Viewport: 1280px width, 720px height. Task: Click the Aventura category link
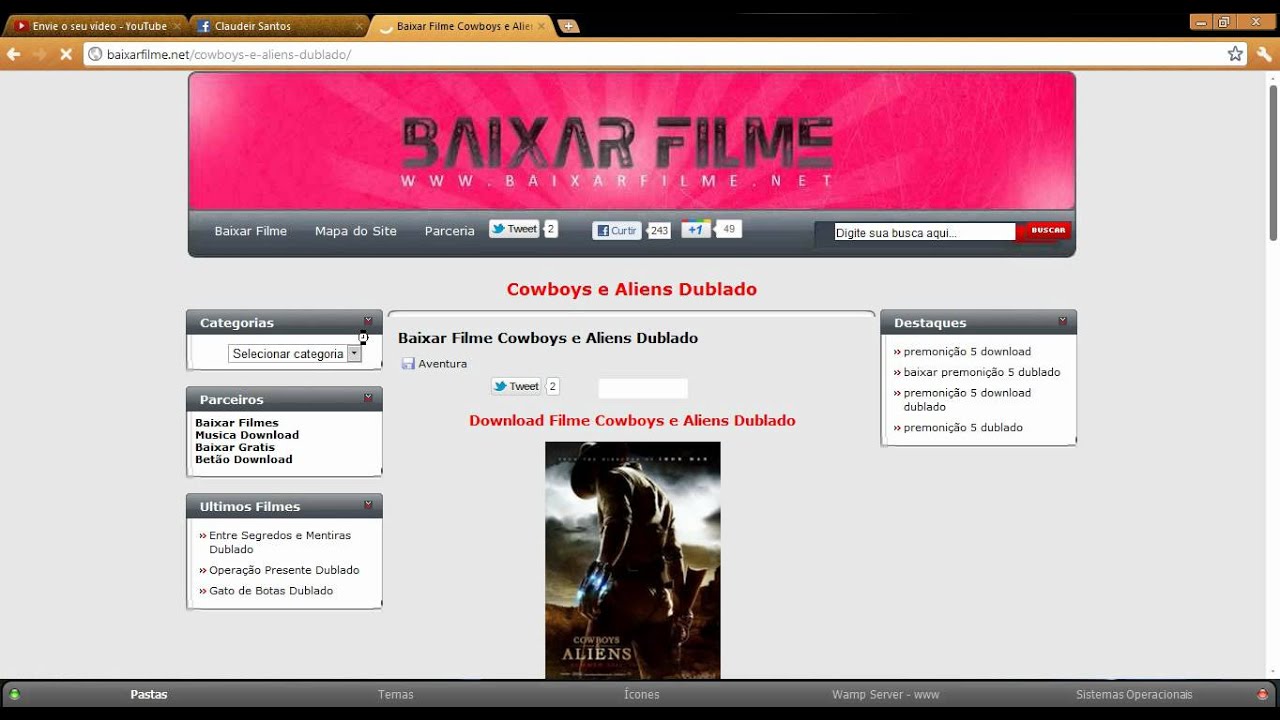point(442,364)
